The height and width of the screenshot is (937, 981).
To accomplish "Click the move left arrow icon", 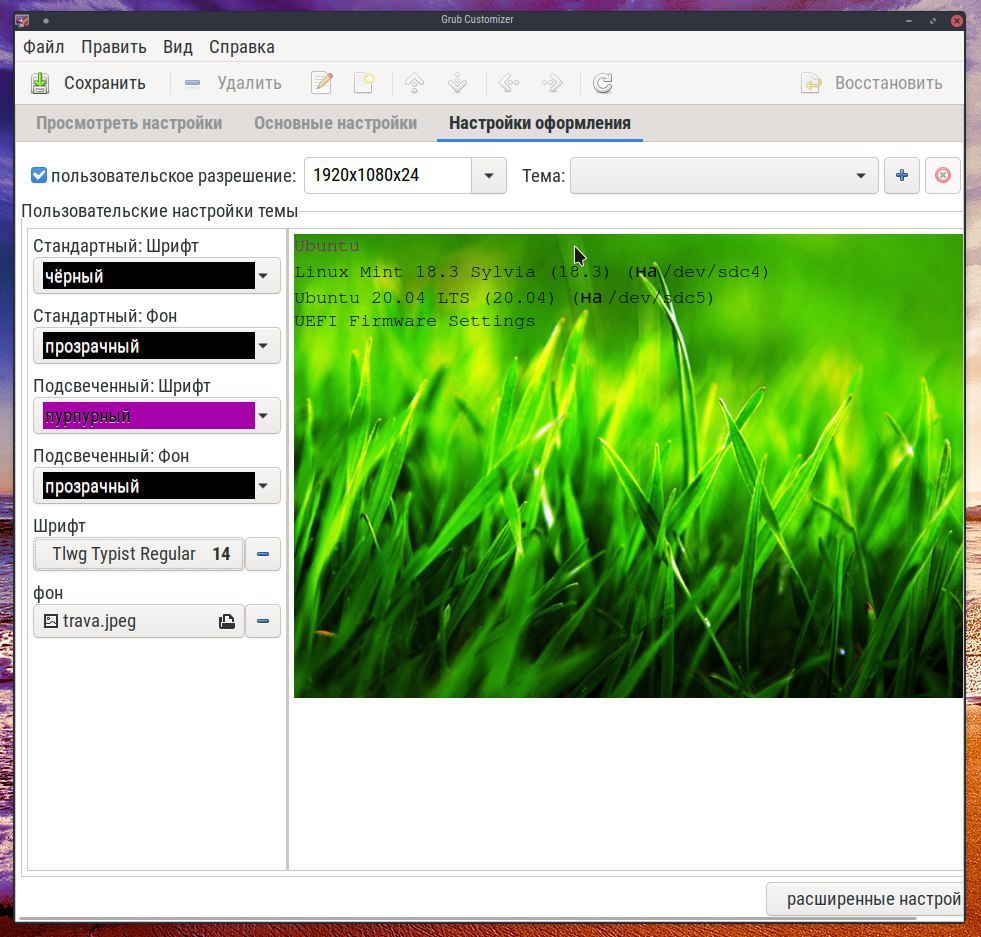I will [x=509, y=83].
